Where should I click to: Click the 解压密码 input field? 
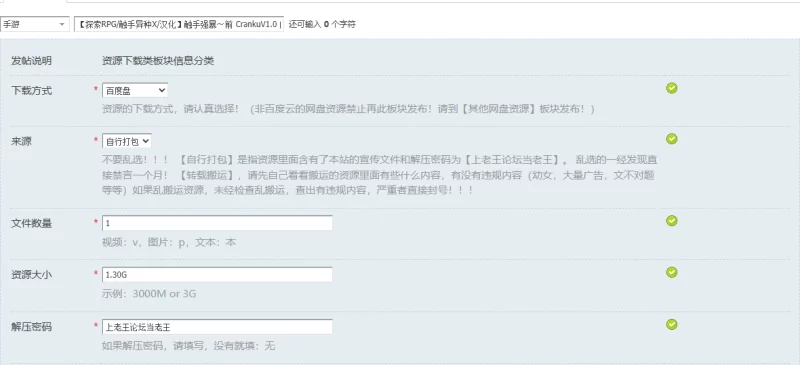[217, 327]
